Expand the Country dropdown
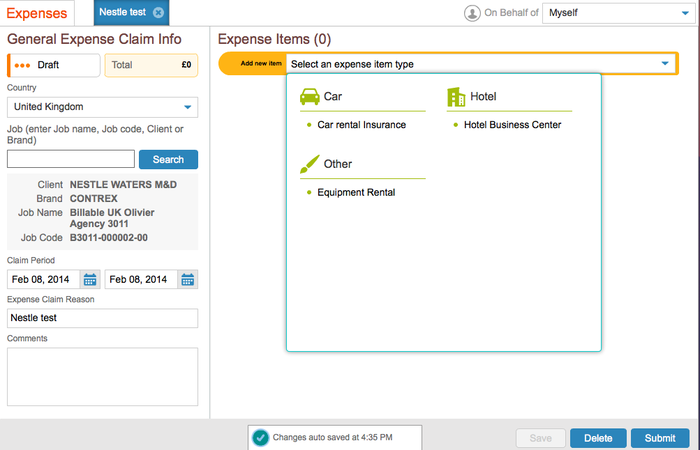The image size is (700, 450). click(x=102, y=107)
